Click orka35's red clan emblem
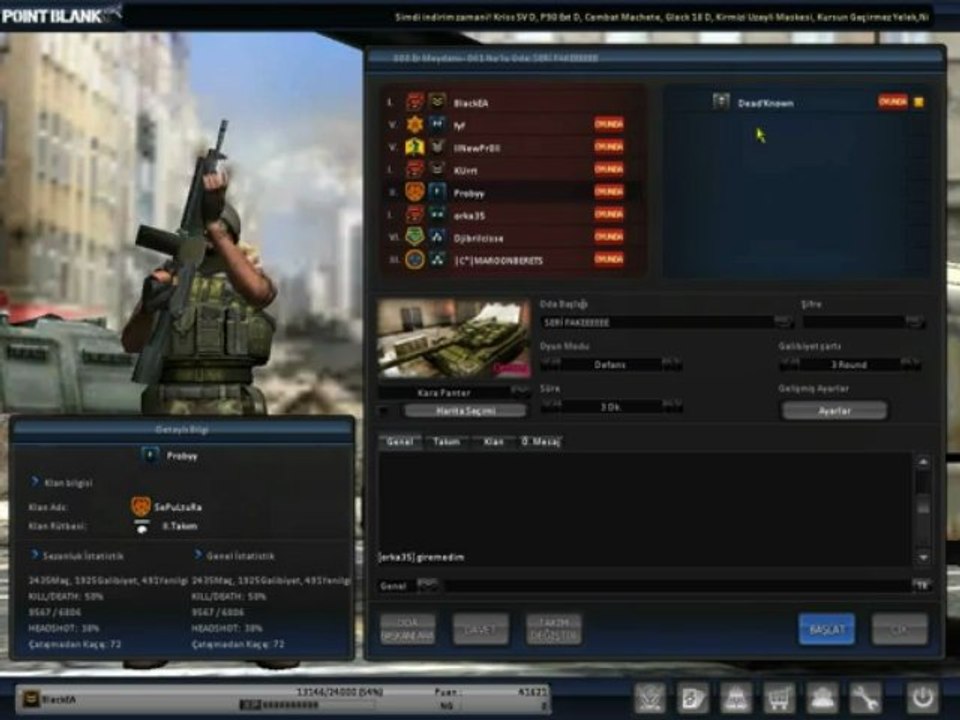Image resolution: width=960 pixels, height=720 pixels. [414, 215]
